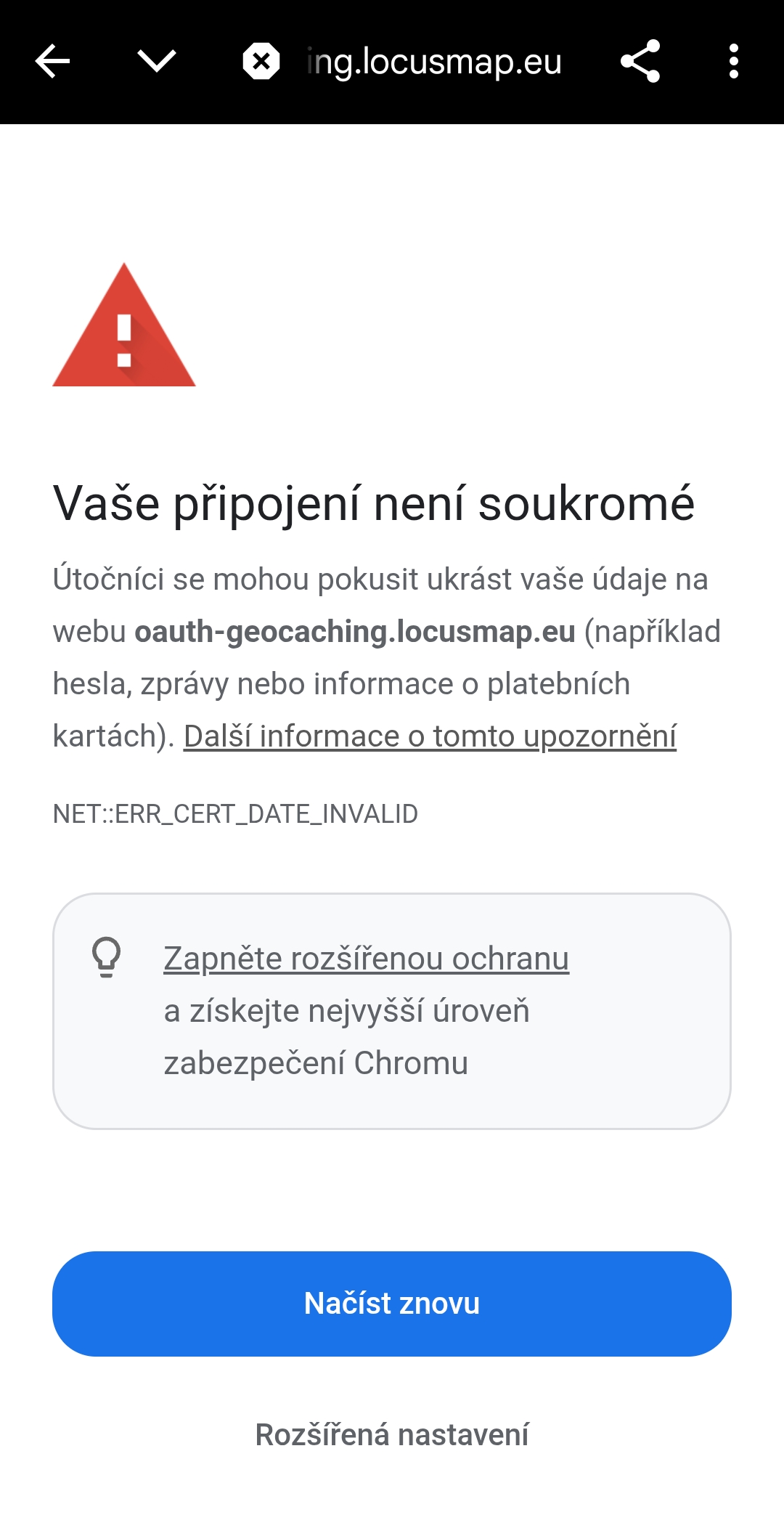
Task: Tap the 'Útočníci se mohou pokusit' warning sentence
Action: (380, 580)
